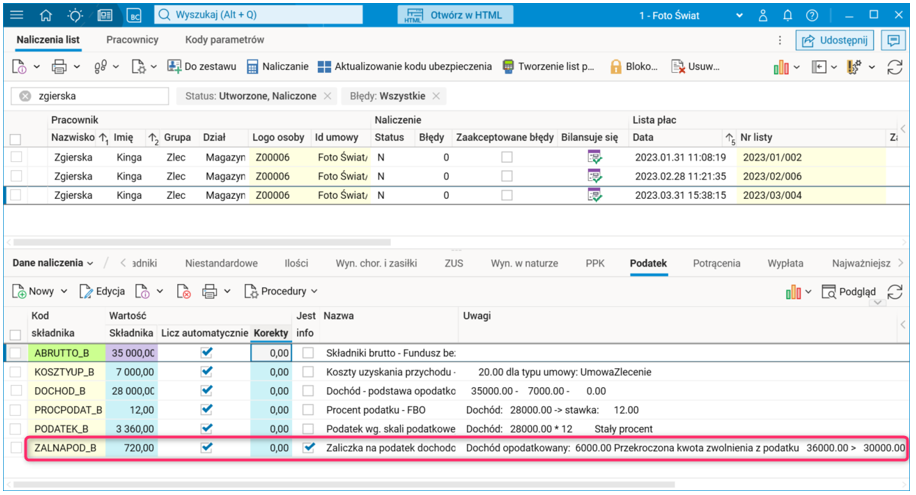916x495 pixels.
Task: Click Edycja button
Action: pos(102,291)
